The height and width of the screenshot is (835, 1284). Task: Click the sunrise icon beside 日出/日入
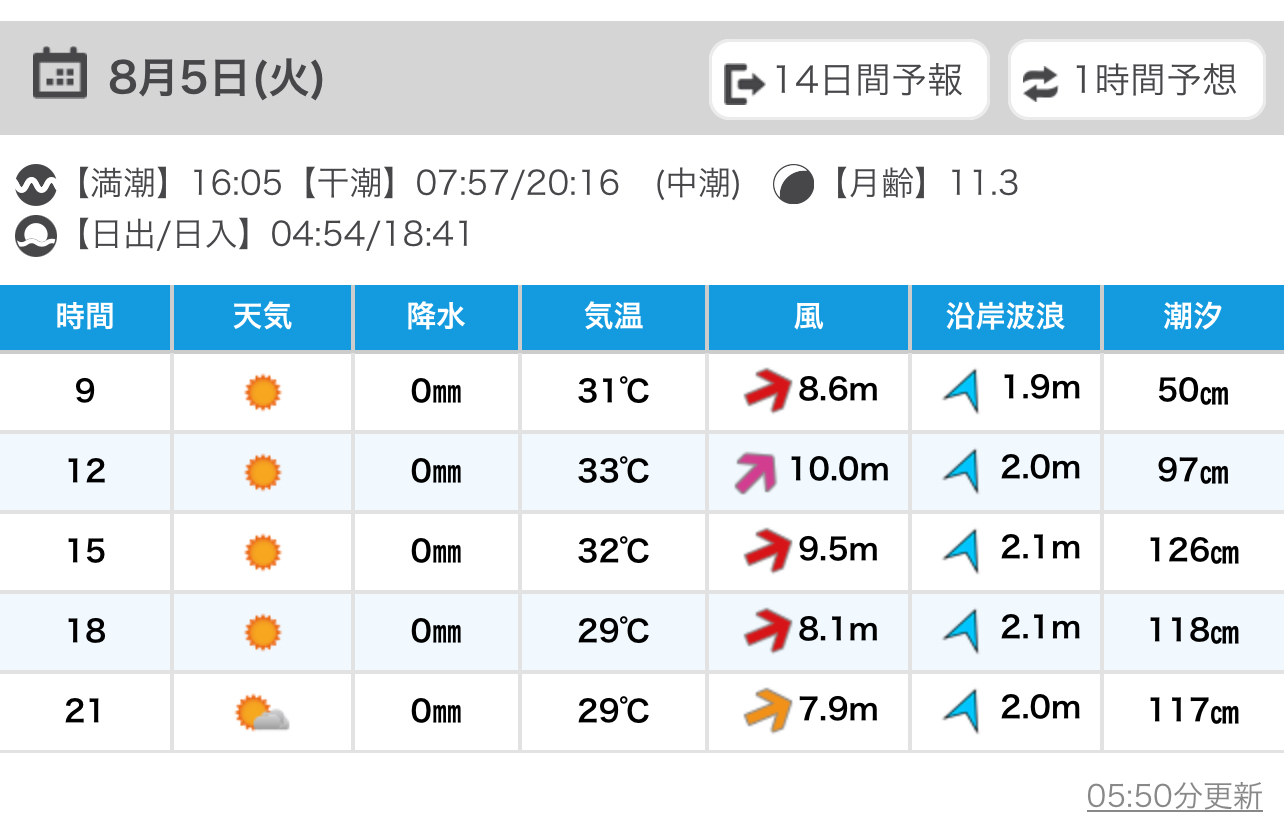[36, 235]
